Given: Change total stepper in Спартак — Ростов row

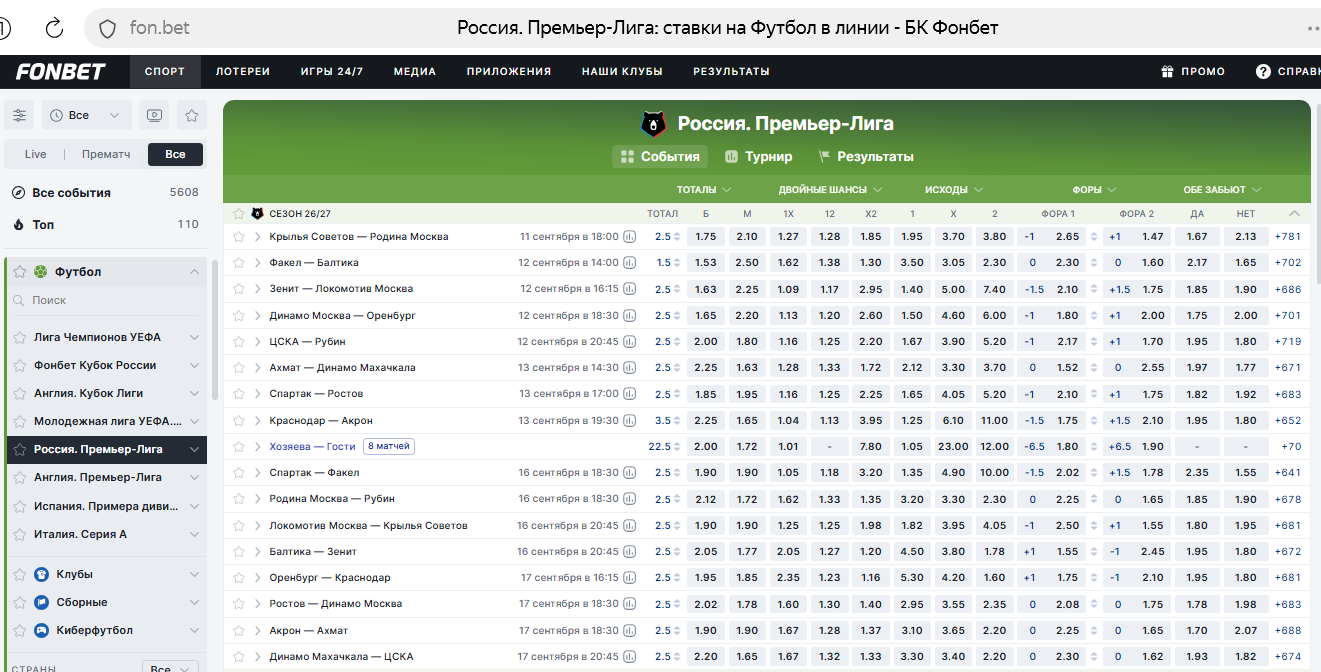Looking at the screenshot, I should (x=677, y=394).
